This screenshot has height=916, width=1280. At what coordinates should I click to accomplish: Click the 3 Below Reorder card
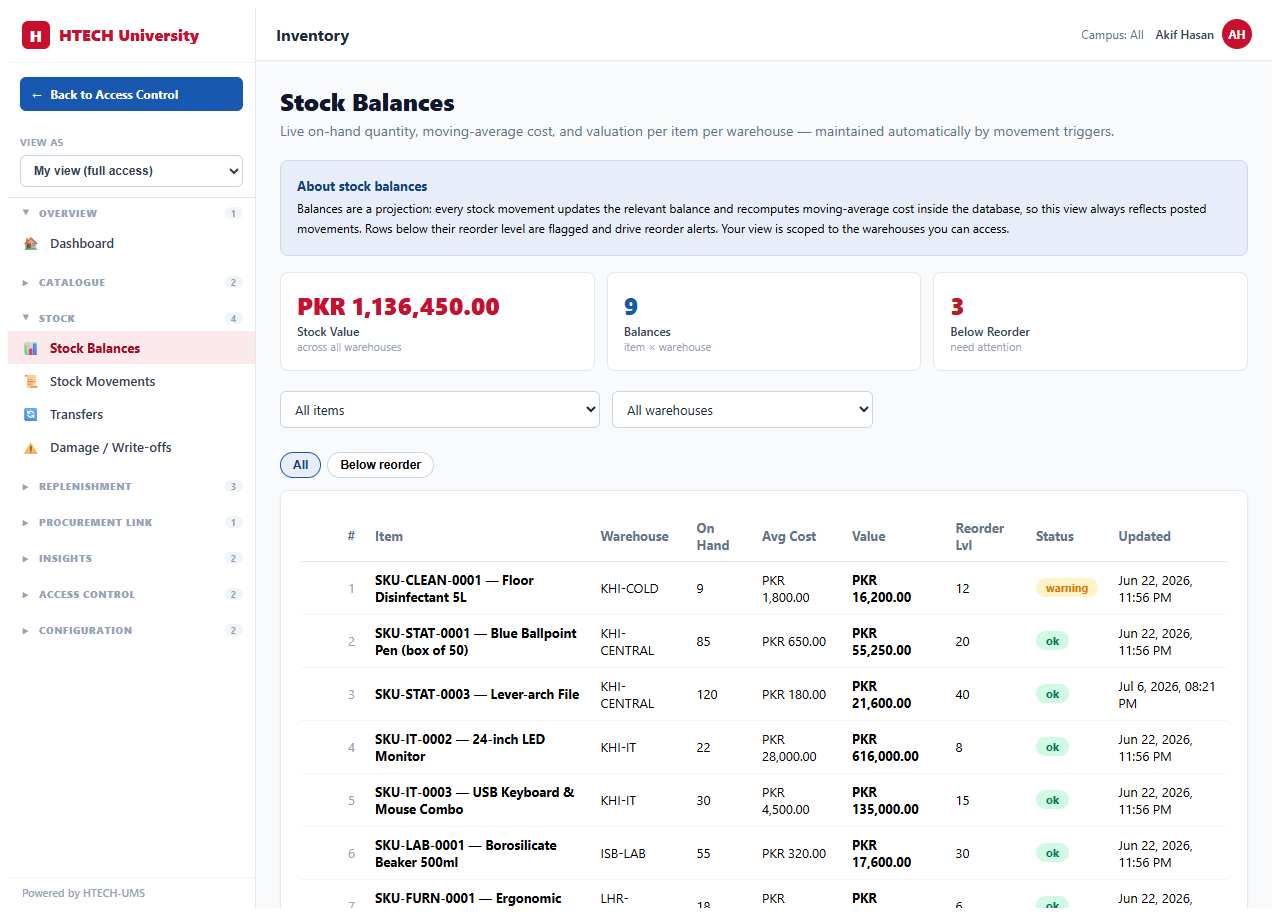[1090, 322]
